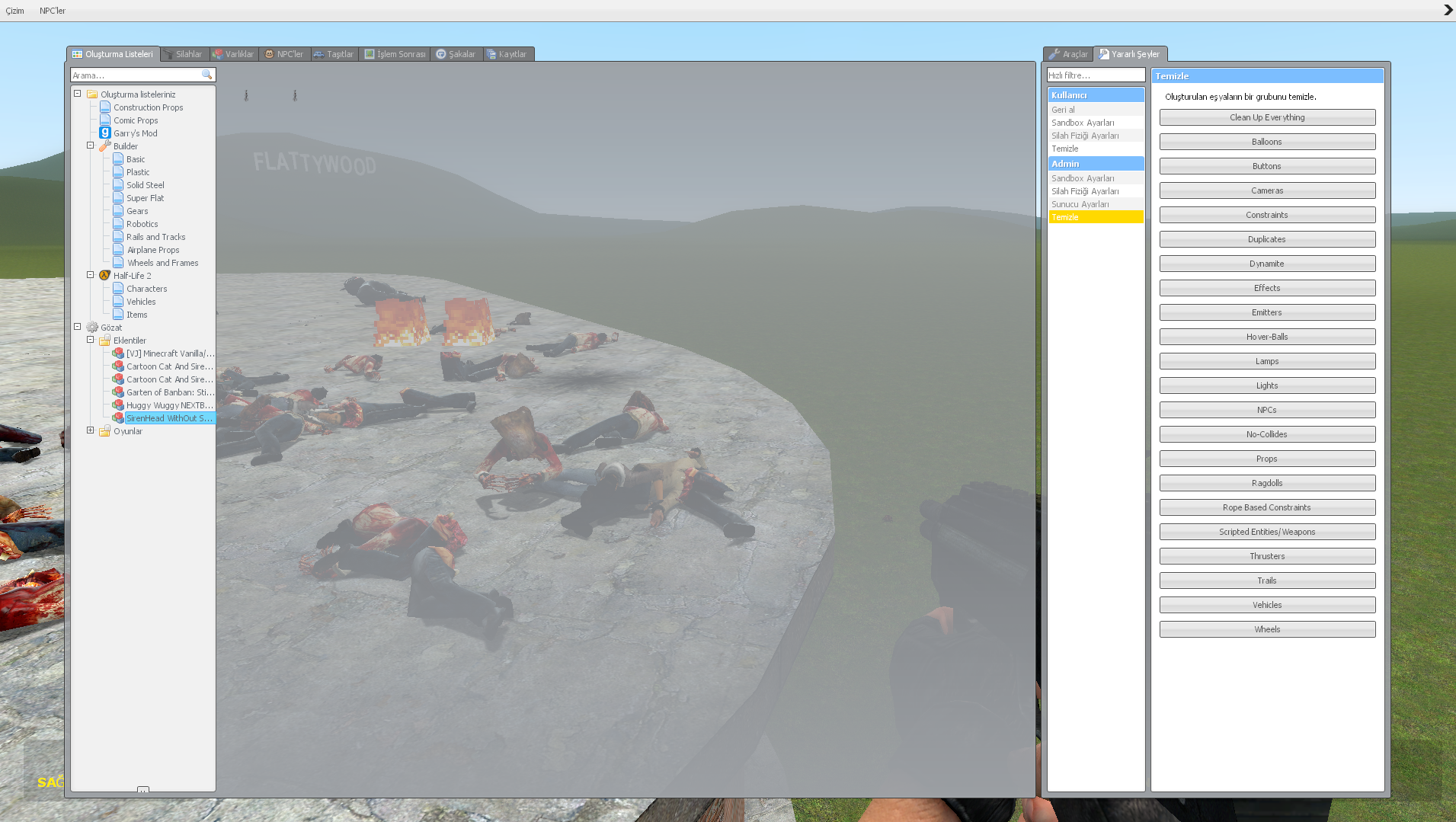Select the highlighted Temizle entry under Admin
This screenshot has width=1456, height=822.
point(1096,217)
